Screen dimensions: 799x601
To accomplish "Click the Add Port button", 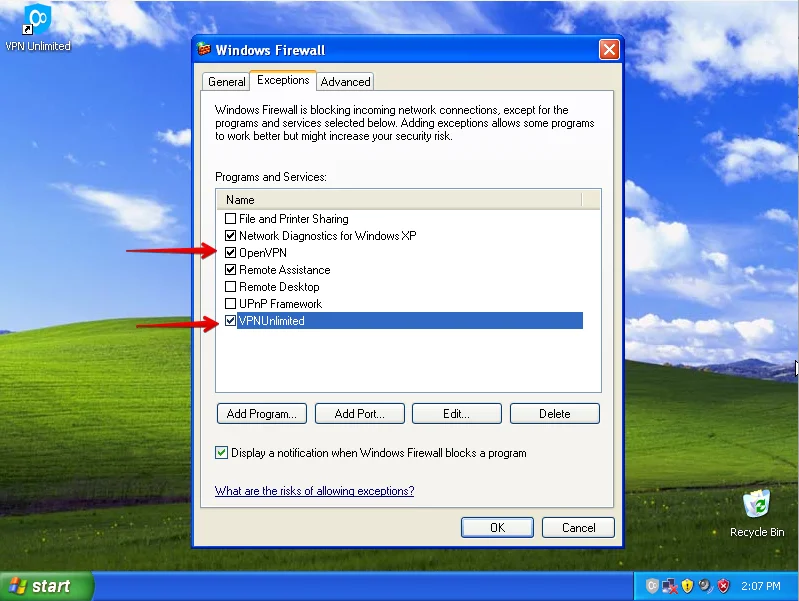I will coord(359,414).
